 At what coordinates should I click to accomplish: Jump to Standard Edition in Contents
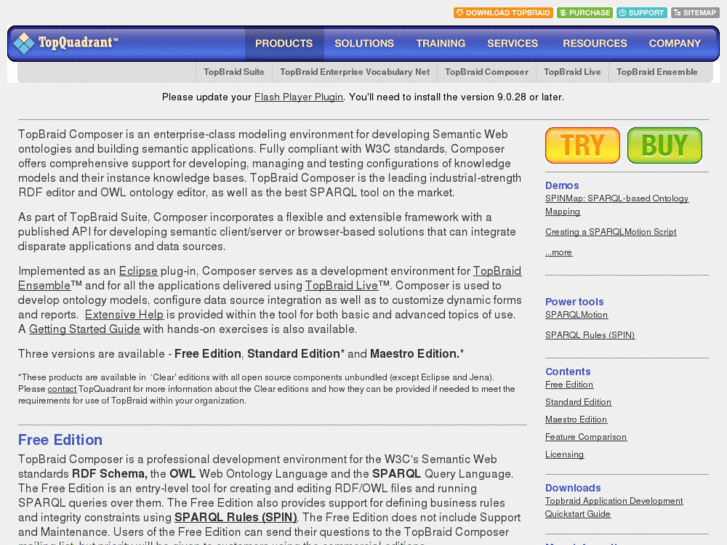[578, 402]
